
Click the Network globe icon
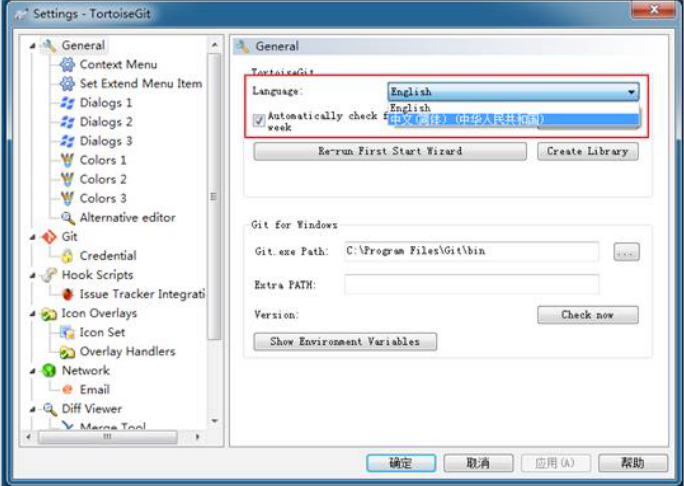pos(49,371)
